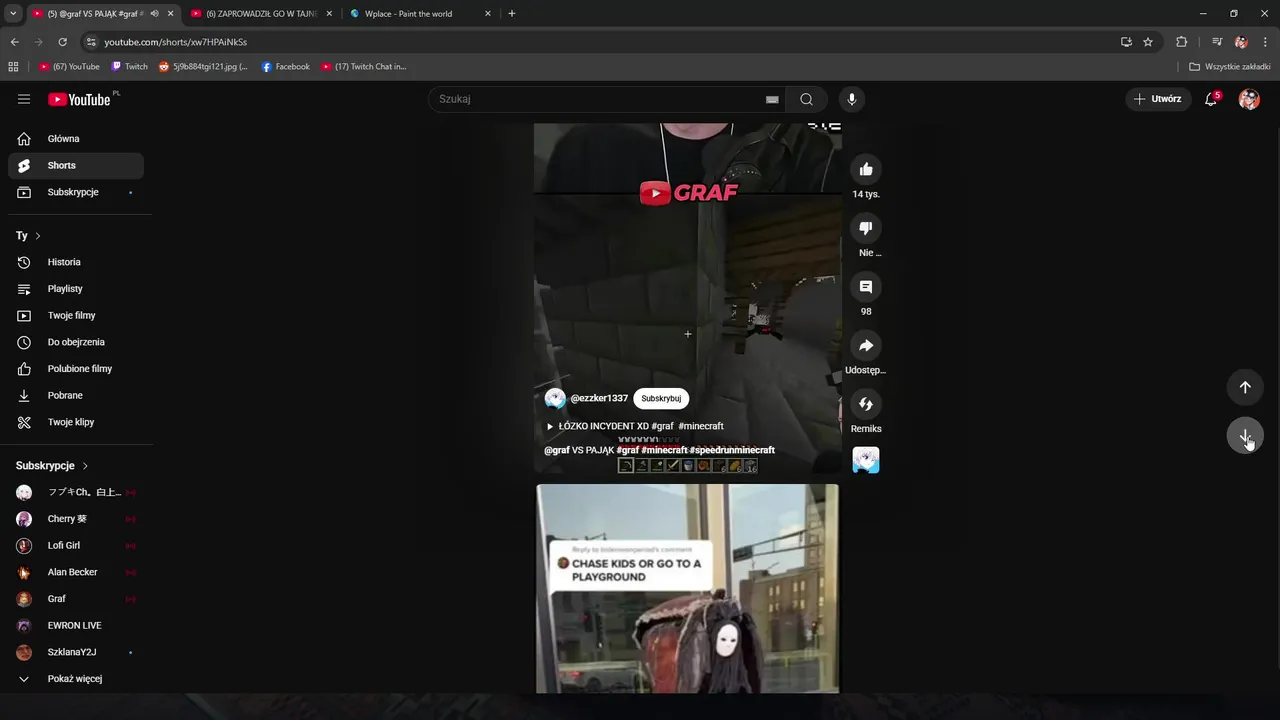1280x720 pixels.
Task: Like the short with thumbs up
Action: (x=866, y=170)
